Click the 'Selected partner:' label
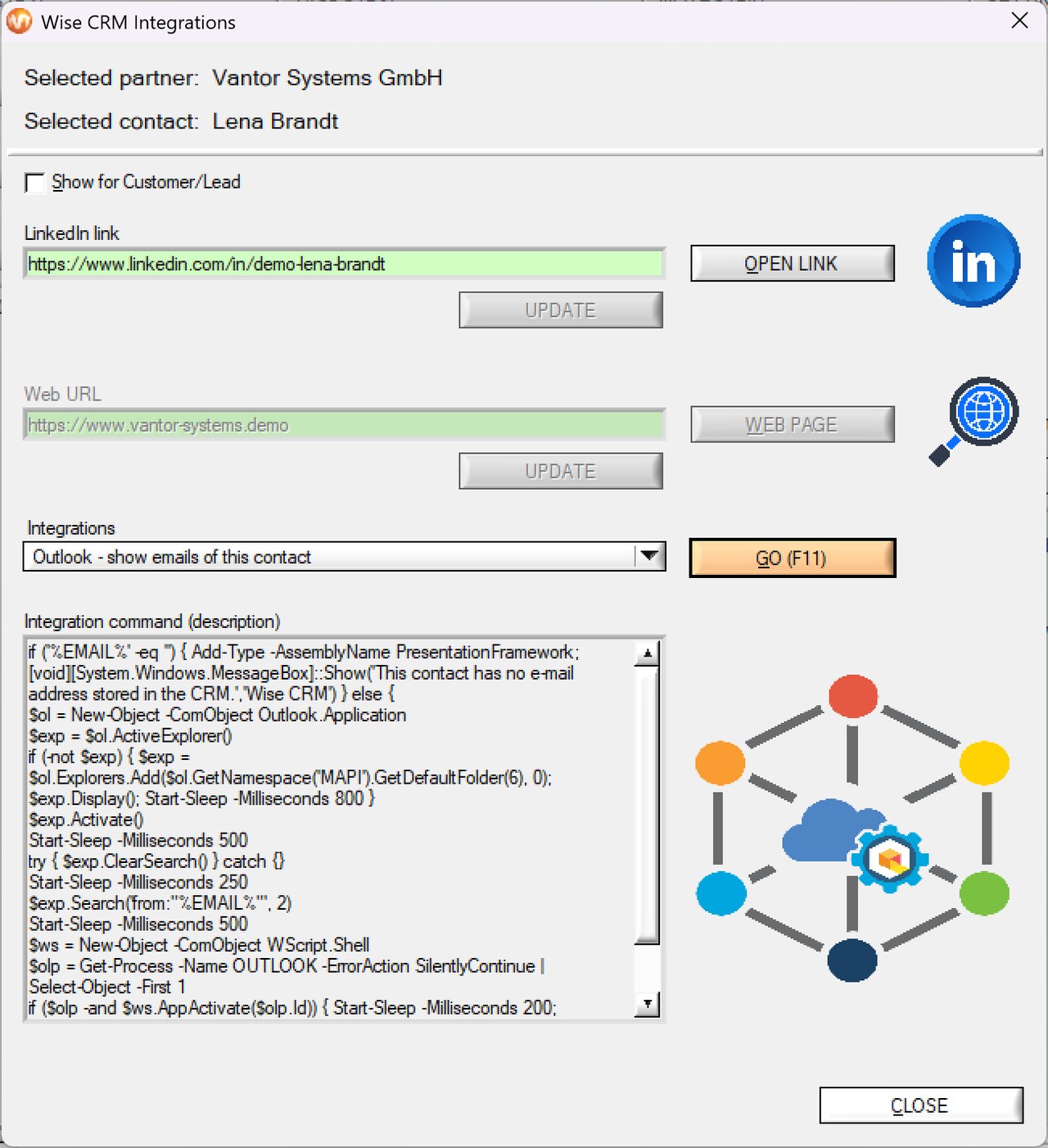1048x1148 pixels. tap(111, 78)
